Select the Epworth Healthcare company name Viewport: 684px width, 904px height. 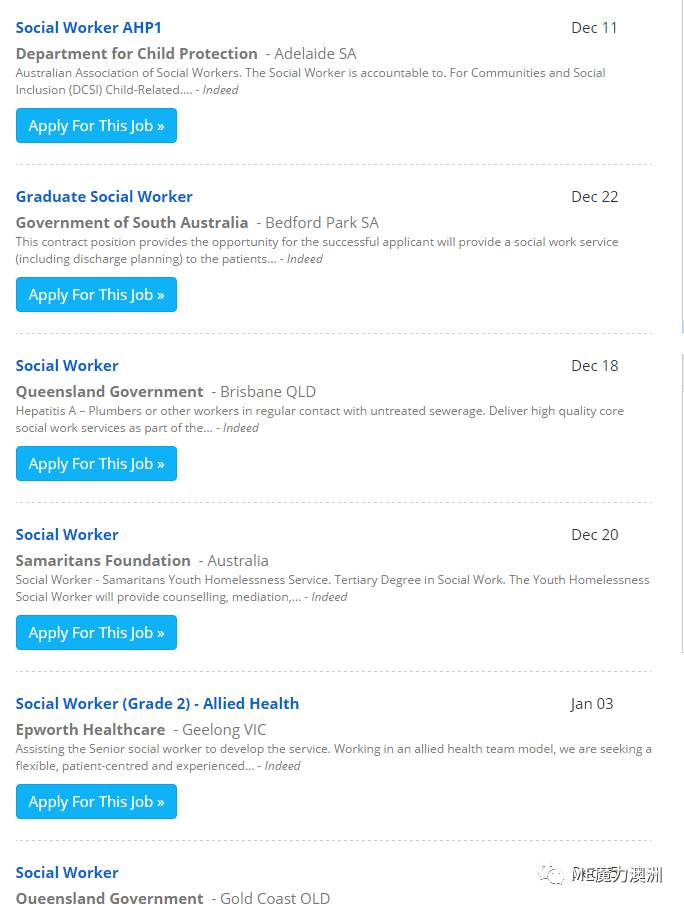(91, 730)
